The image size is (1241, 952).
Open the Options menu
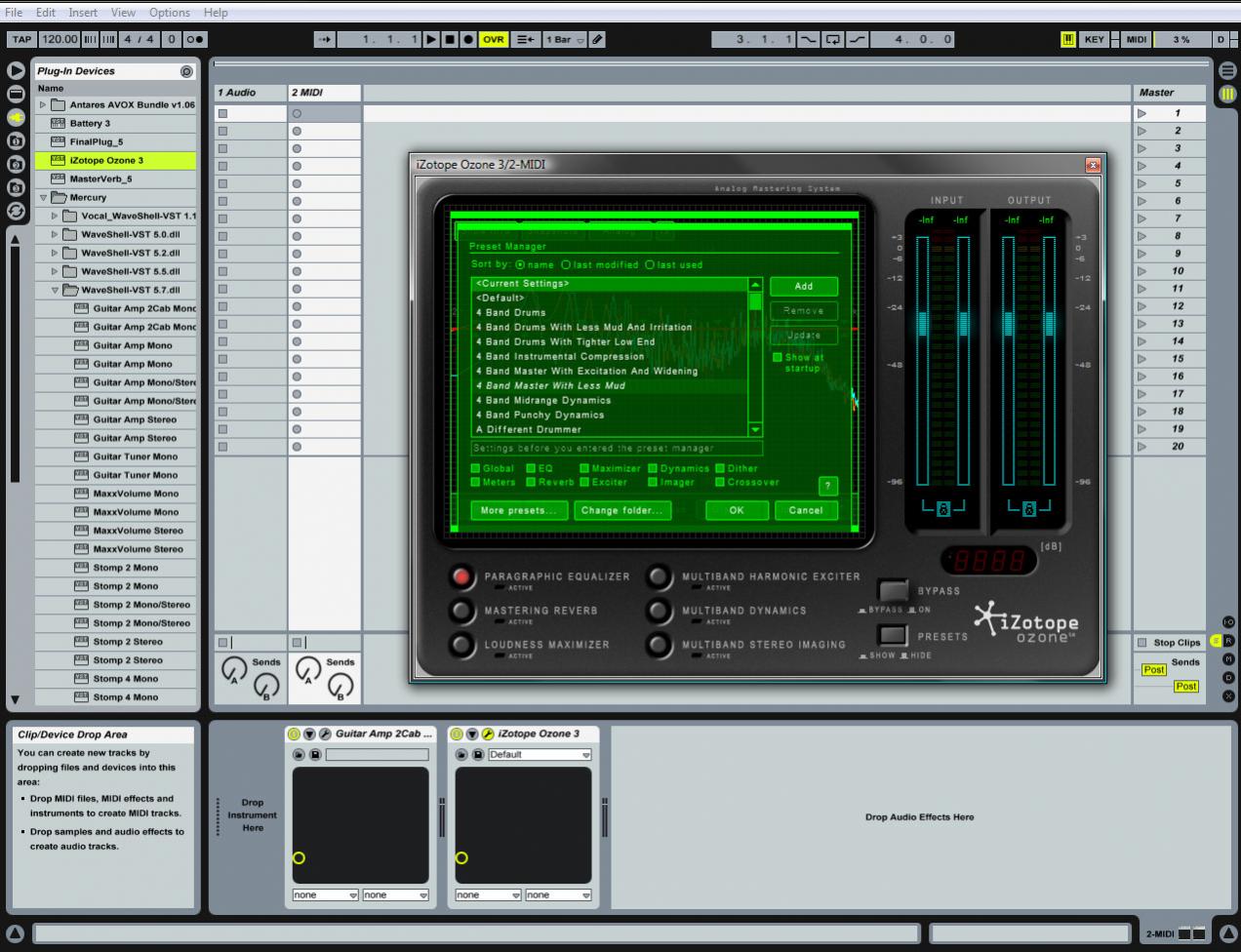[170, 13]
